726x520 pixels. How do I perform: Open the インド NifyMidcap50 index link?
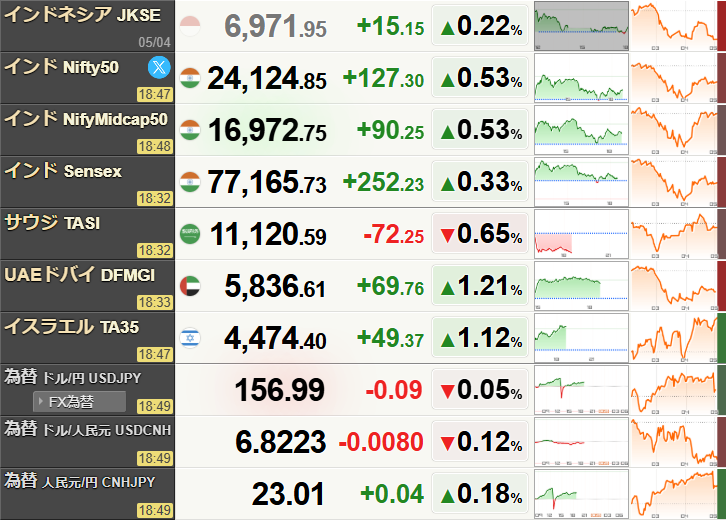86,119
